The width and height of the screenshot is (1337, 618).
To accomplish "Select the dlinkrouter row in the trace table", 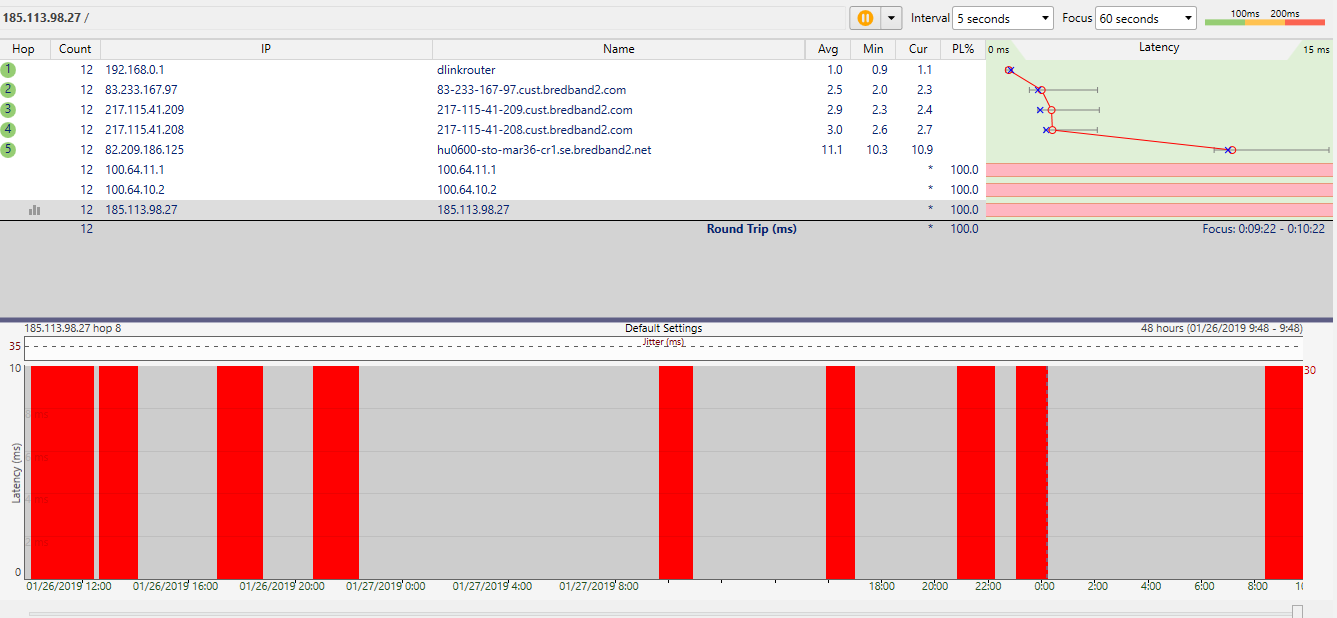I will click(465, 70).
